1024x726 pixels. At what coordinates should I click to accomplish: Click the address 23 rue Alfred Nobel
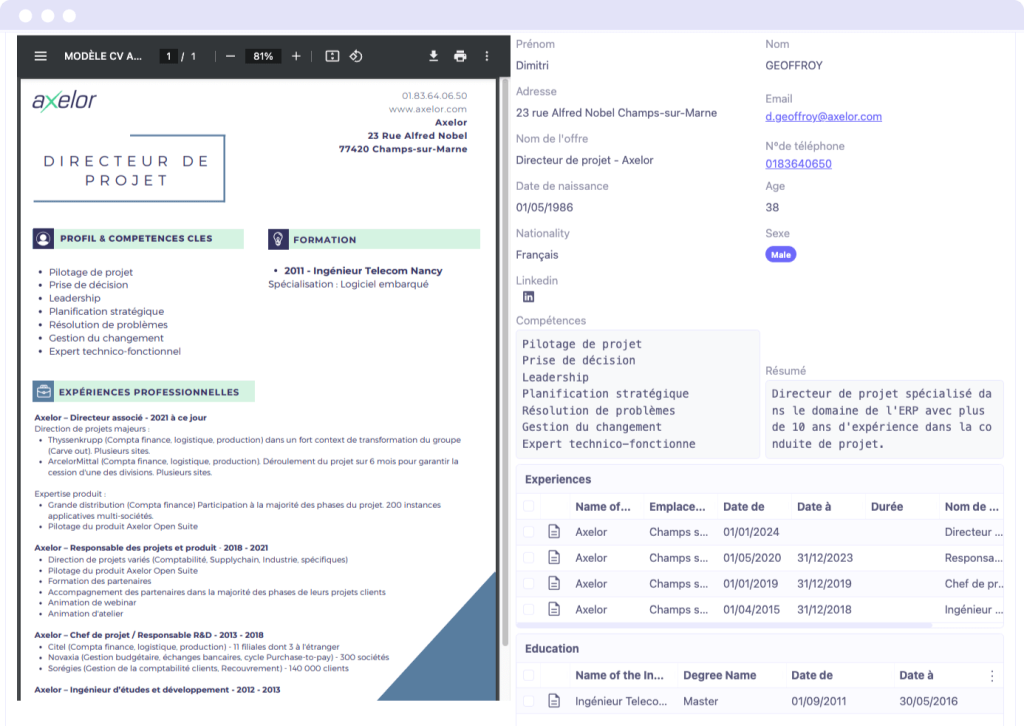coord(616,113)
